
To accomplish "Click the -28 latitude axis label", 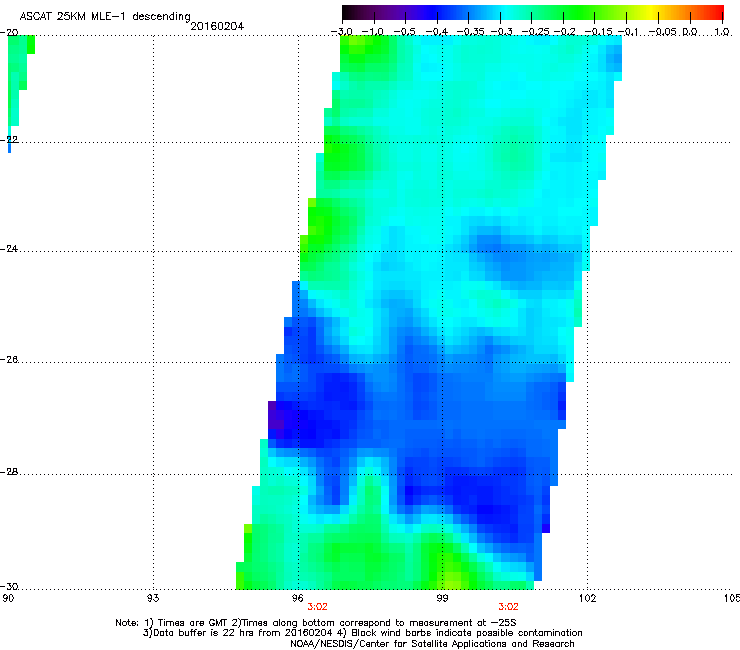I will click(9, 472).
